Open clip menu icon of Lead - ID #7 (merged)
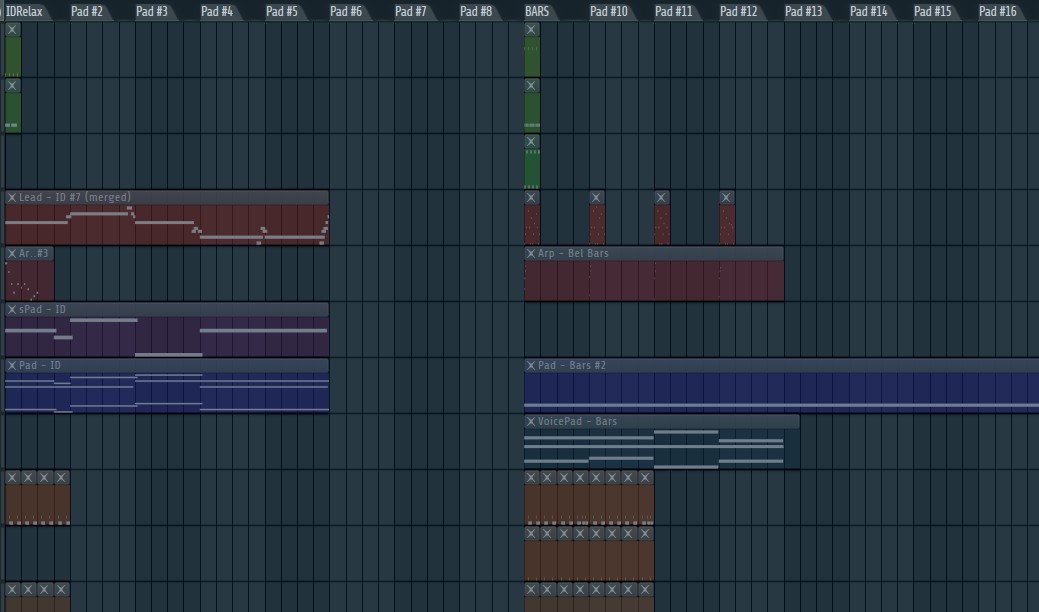 click(12, 197)
